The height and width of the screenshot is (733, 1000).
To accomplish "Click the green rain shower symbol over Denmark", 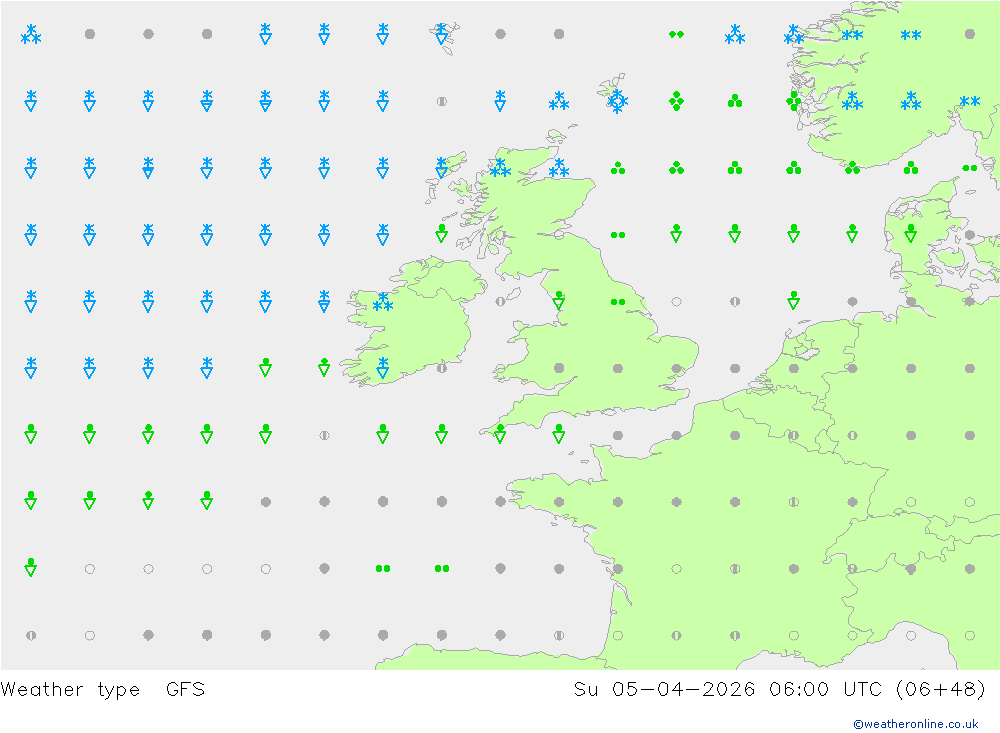I will point(911,233).
